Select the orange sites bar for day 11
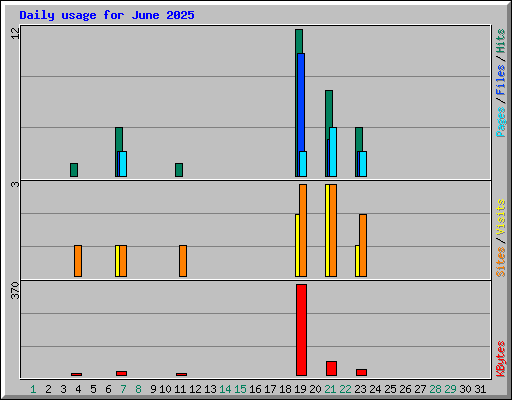The width and height of the screenshot is (512, 400). click(x=183, y=261)
